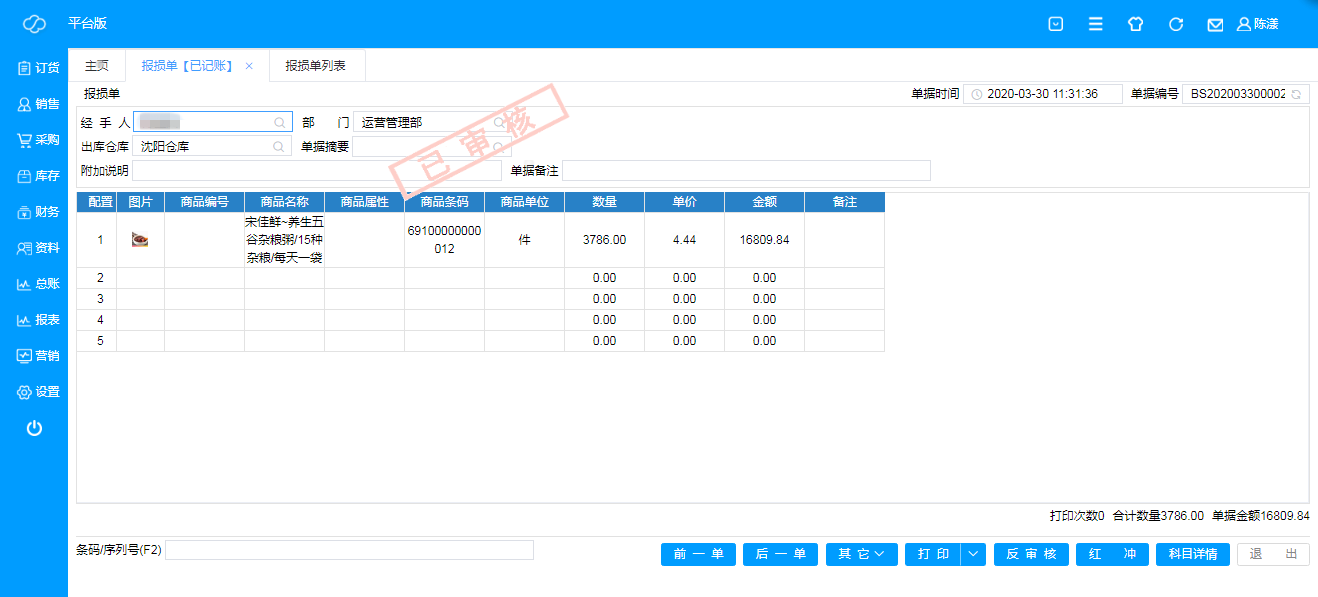The height and width of the screenshot is (597, 1318).
Task: Click the 反审核 button
Action: (1031, 554)
